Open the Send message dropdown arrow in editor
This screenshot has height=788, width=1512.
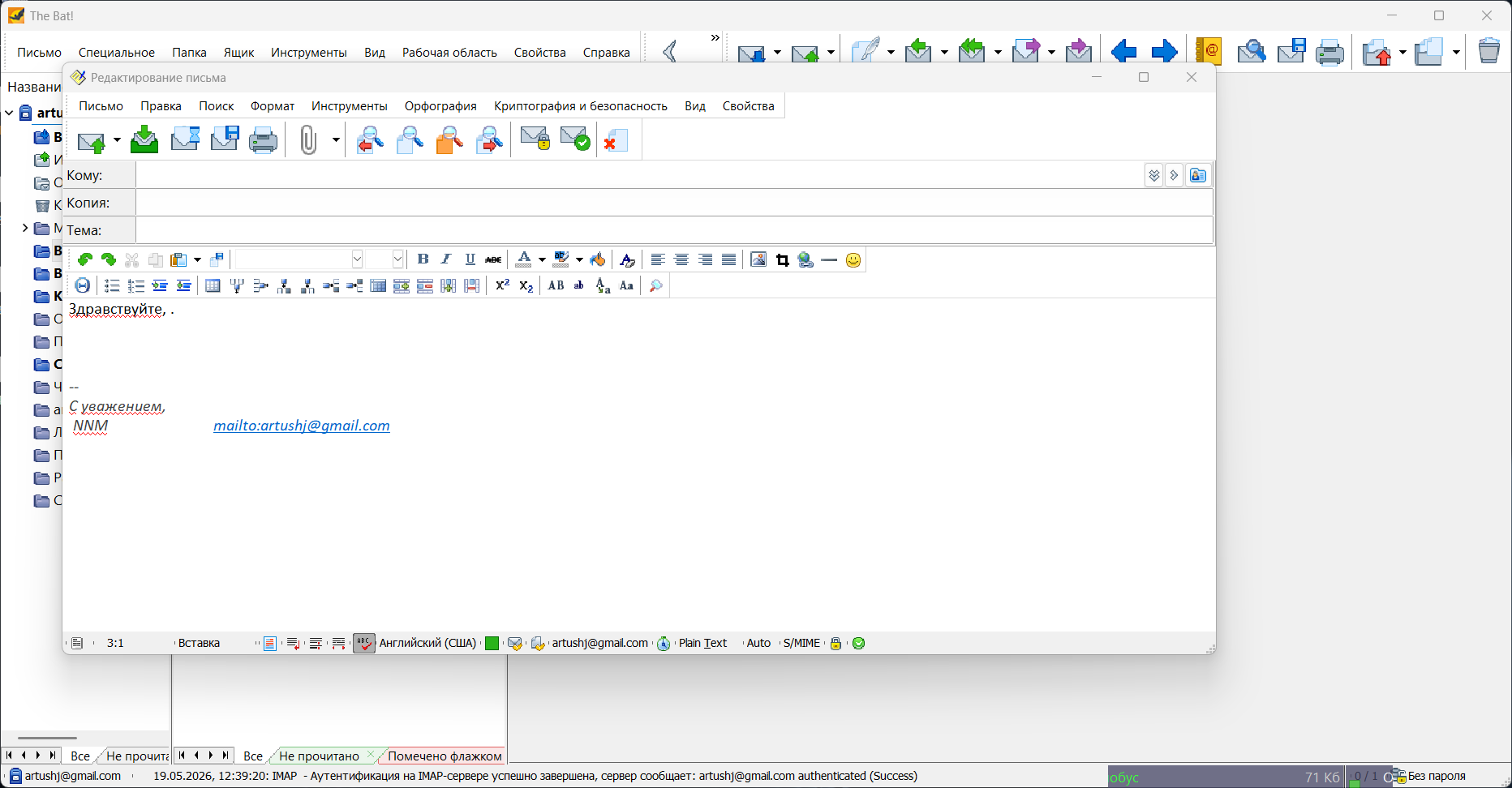click(117, 139)
